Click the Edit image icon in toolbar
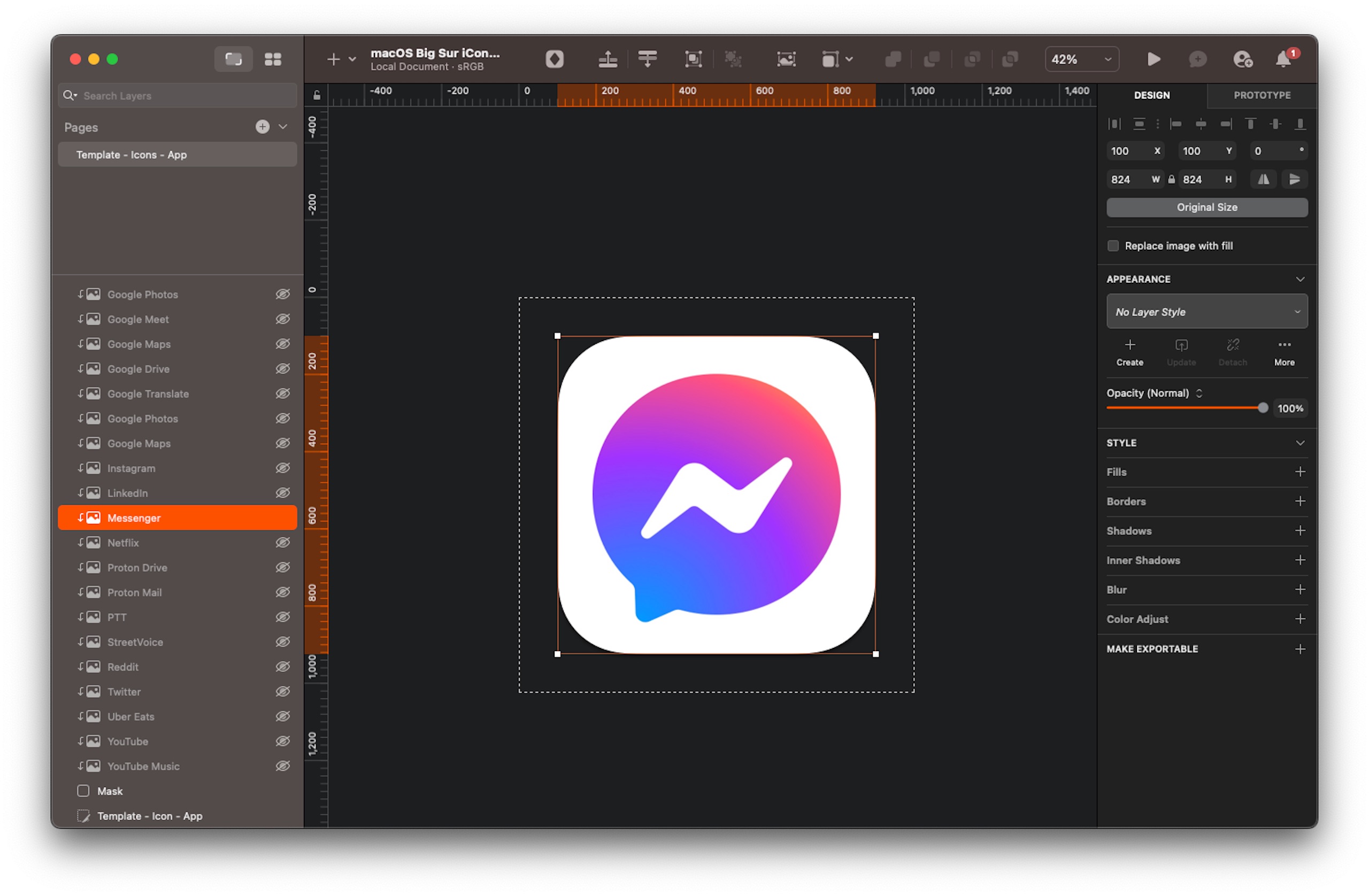1369x896 pixels. [786, 59]
